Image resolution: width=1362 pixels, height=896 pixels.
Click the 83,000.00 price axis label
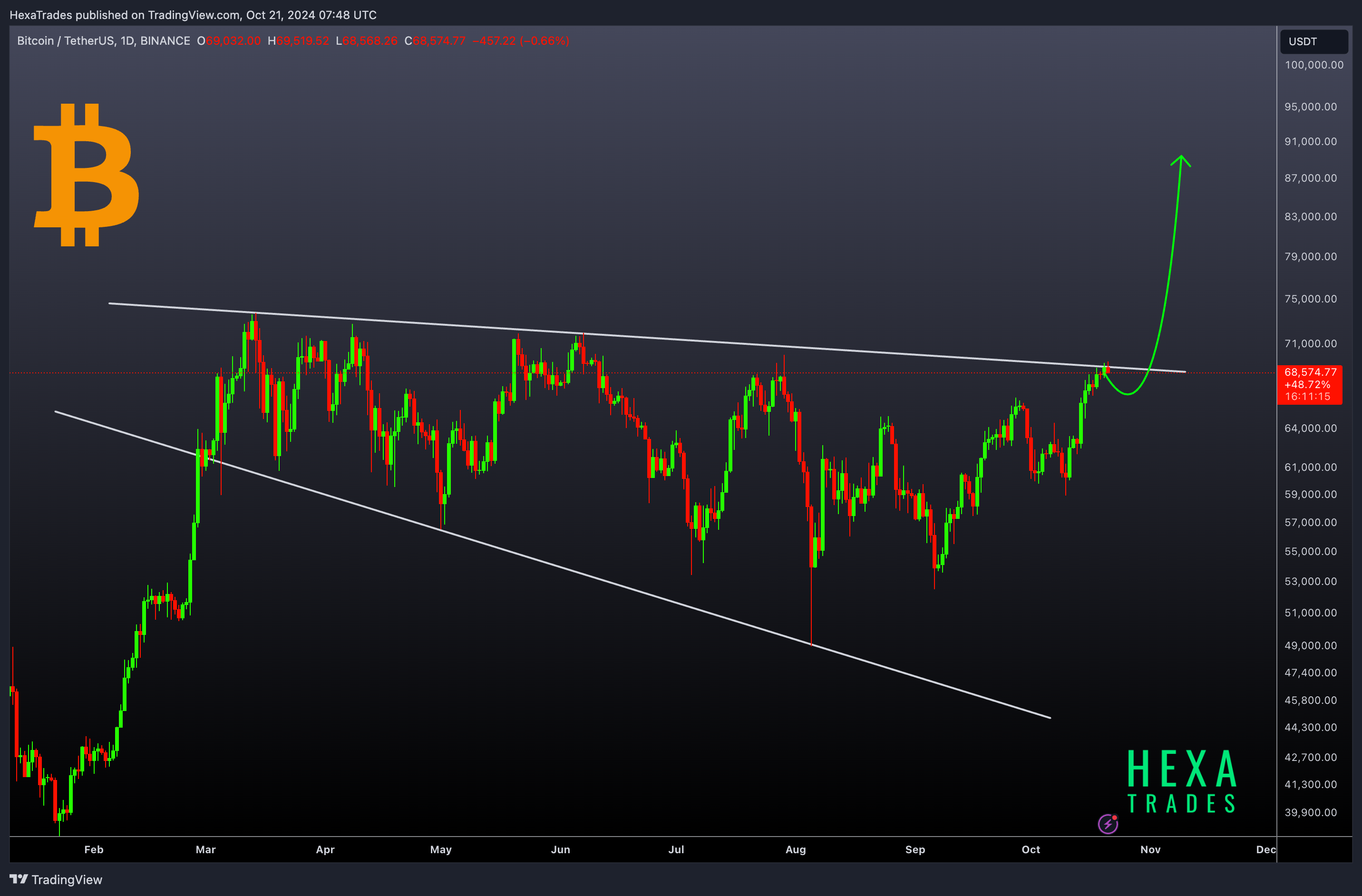1311,216
